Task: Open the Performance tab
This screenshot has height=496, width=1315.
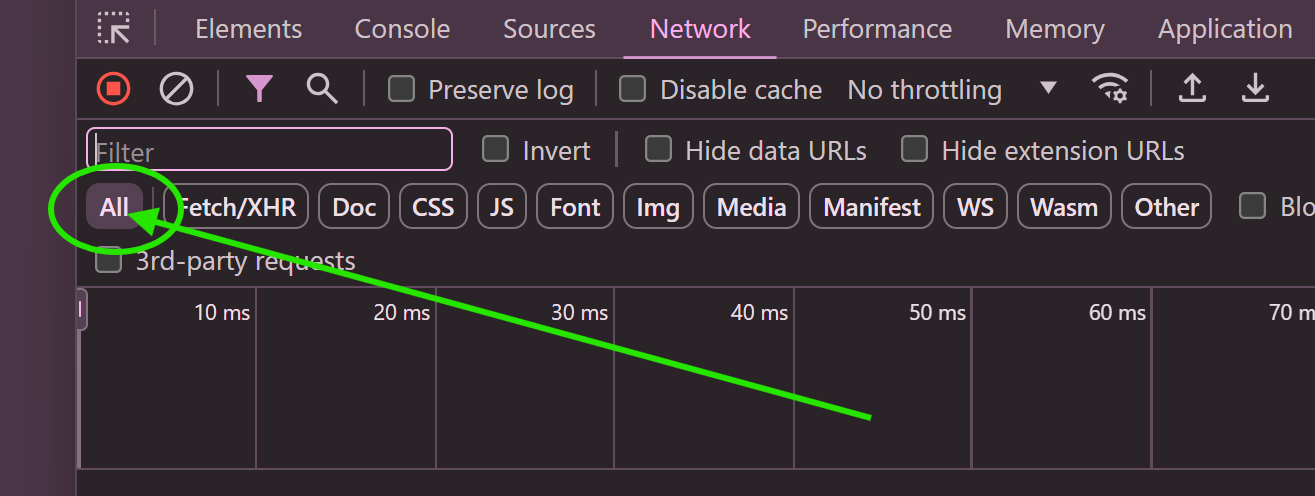Action: [877, 29]
